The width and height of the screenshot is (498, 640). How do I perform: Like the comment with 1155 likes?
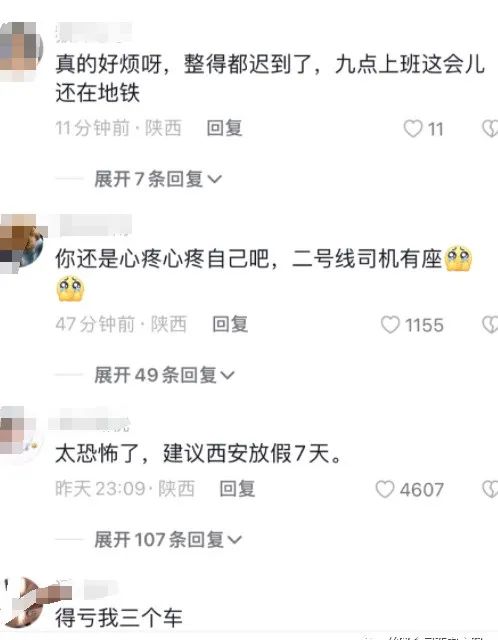390,325
